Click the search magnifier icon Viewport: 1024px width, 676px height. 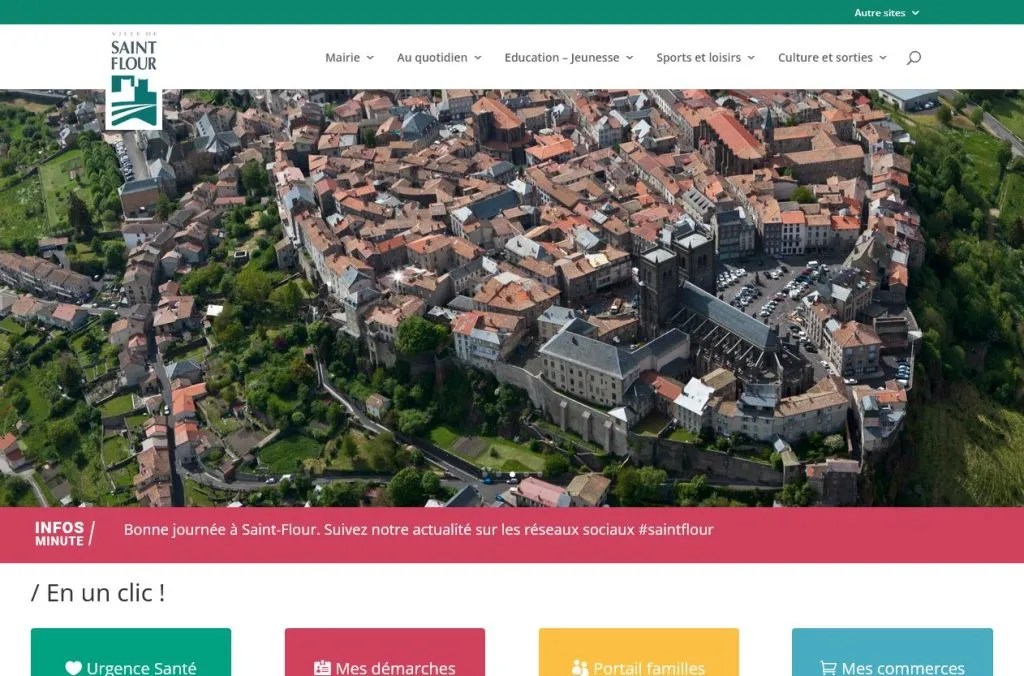pos(914,57)
